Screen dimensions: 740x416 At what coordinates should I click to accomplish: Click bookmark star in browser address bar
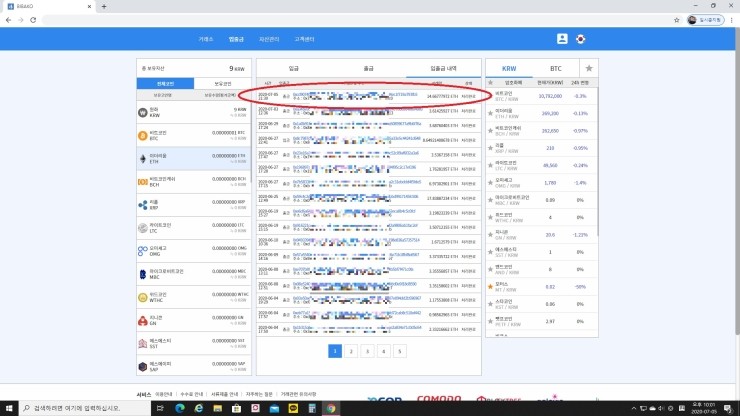click(x=676, y=20)
